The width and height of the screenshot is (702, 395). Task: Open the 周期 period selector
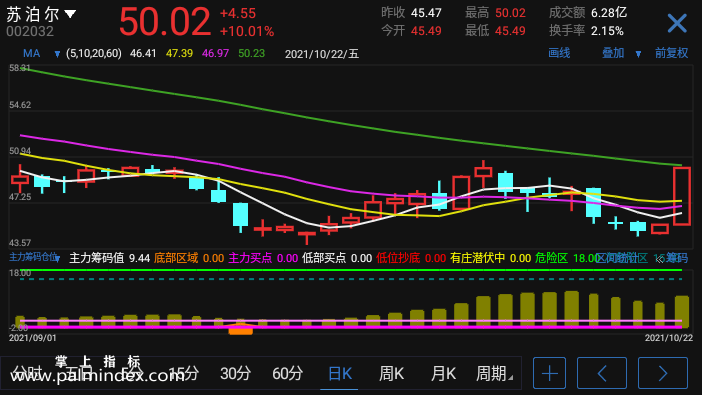(x=494, y=373)
